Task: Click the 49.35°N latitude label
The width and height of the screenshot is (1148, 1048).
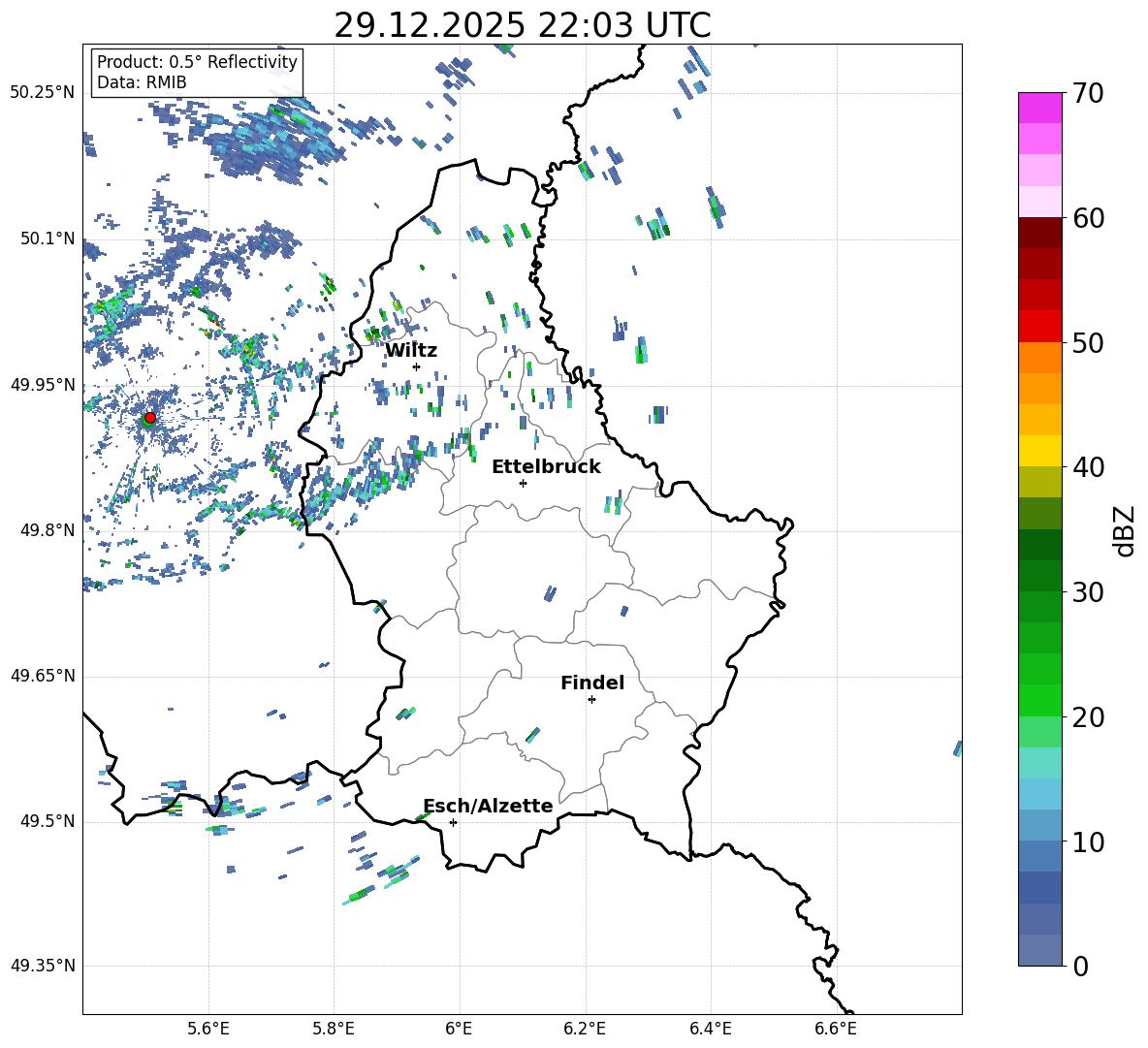Action: [x=44, y=966]
